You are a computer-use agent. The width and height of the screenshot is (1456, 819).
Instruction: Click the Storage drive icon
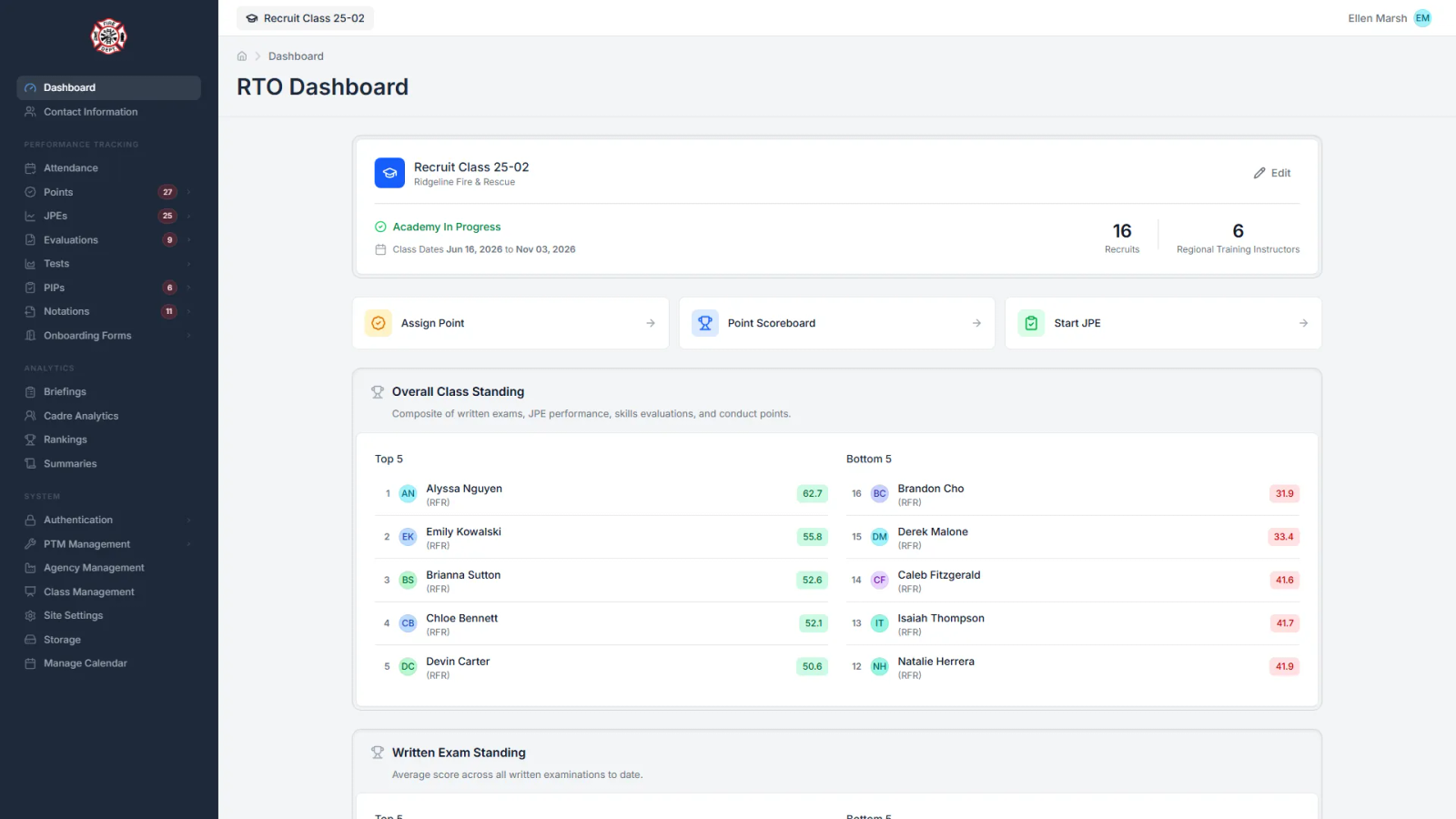click(x=30, y=640)
